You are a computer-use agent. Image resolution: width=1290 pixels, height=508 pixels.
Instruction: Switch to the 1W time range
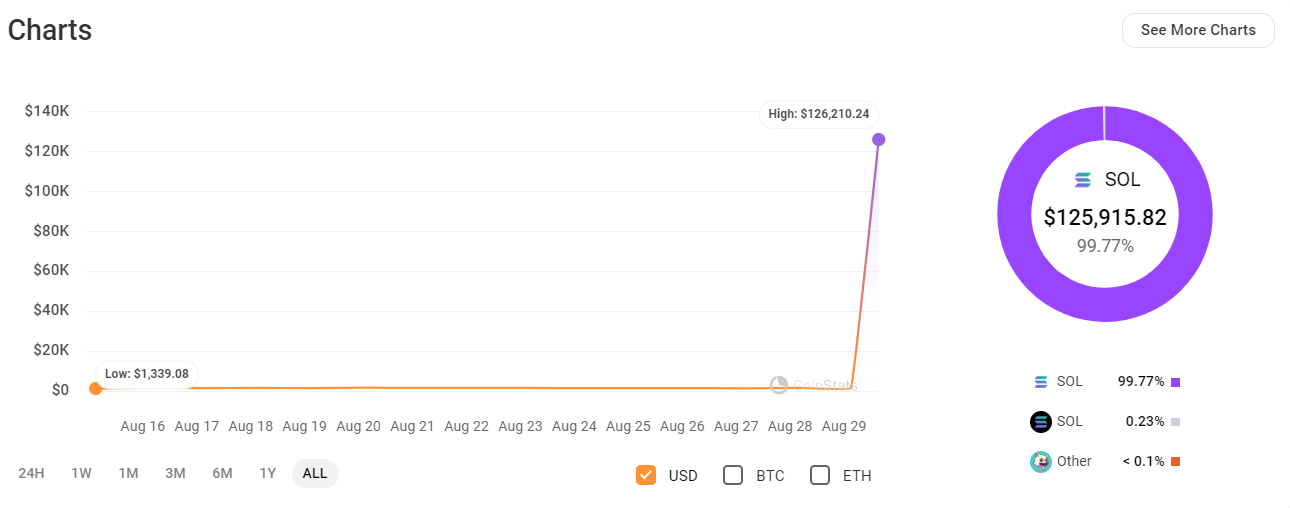point(81,474)
